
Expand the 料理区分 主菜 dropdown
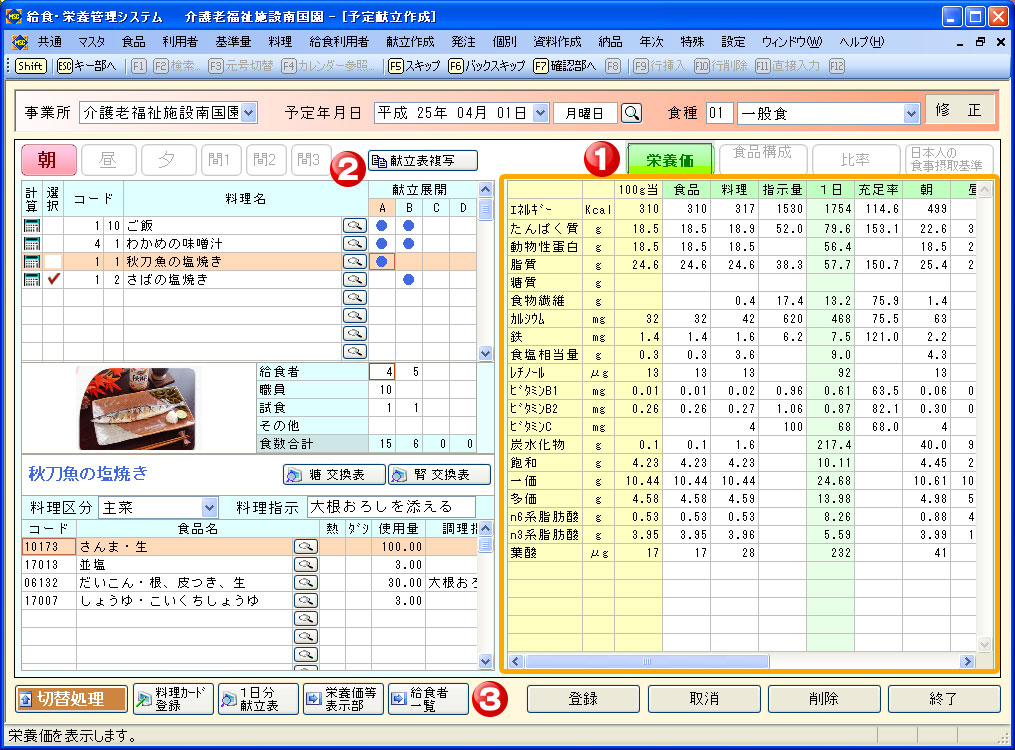tap(209, 507)
